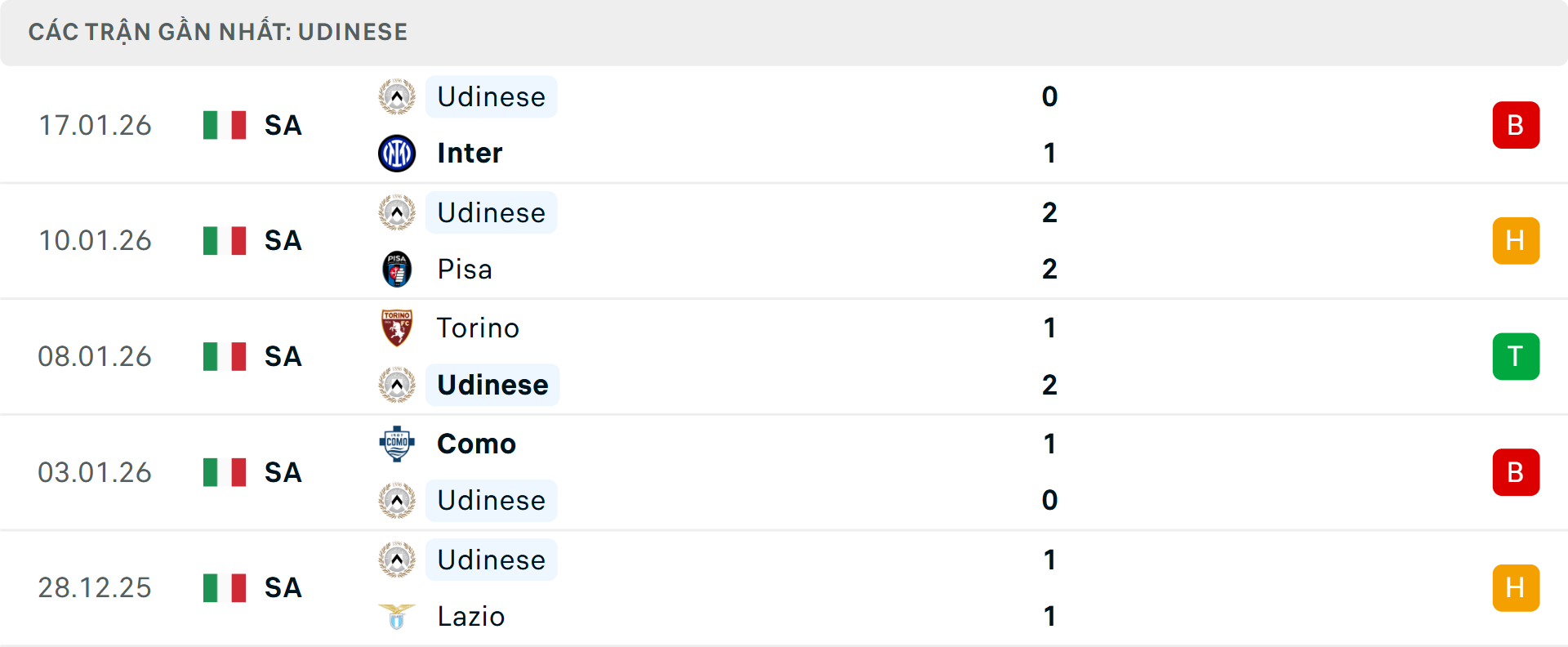Click the Torino club crest icon

(397, 328)
